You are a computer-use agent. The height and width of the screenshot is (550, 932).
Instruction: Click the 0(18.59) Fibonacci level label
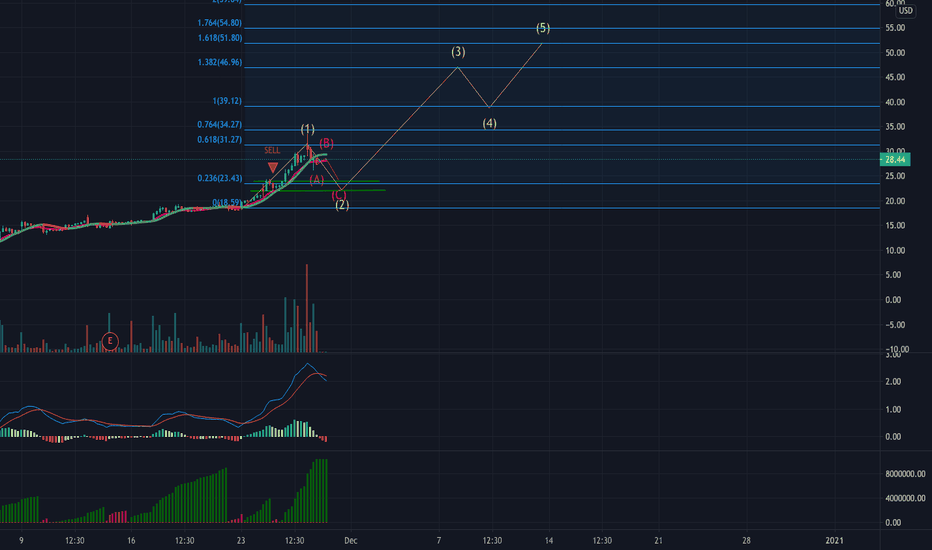pos(227,203)
